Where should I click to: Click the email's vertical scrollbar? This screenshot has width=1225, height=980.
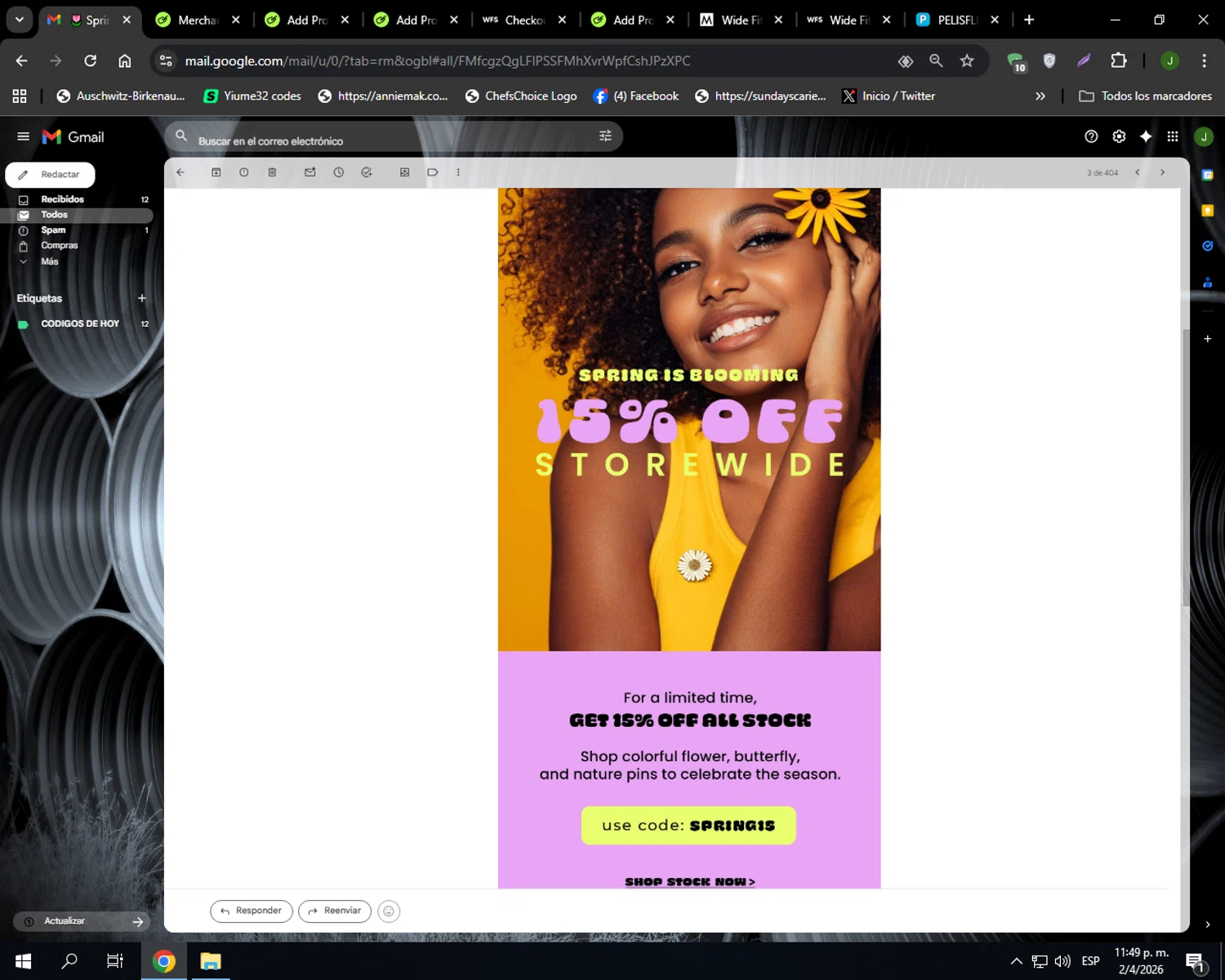[1185, 467]
